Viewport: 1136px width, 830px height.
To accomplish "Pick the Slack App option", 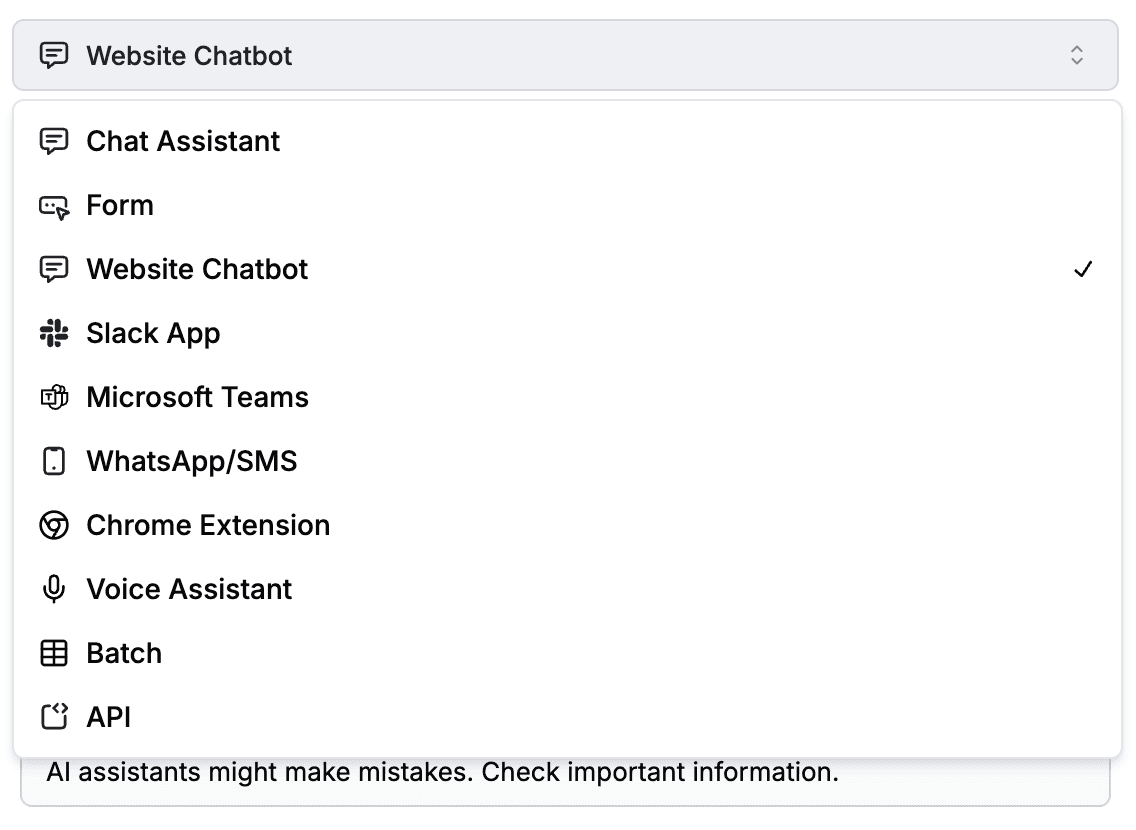I will coord(153,334).
